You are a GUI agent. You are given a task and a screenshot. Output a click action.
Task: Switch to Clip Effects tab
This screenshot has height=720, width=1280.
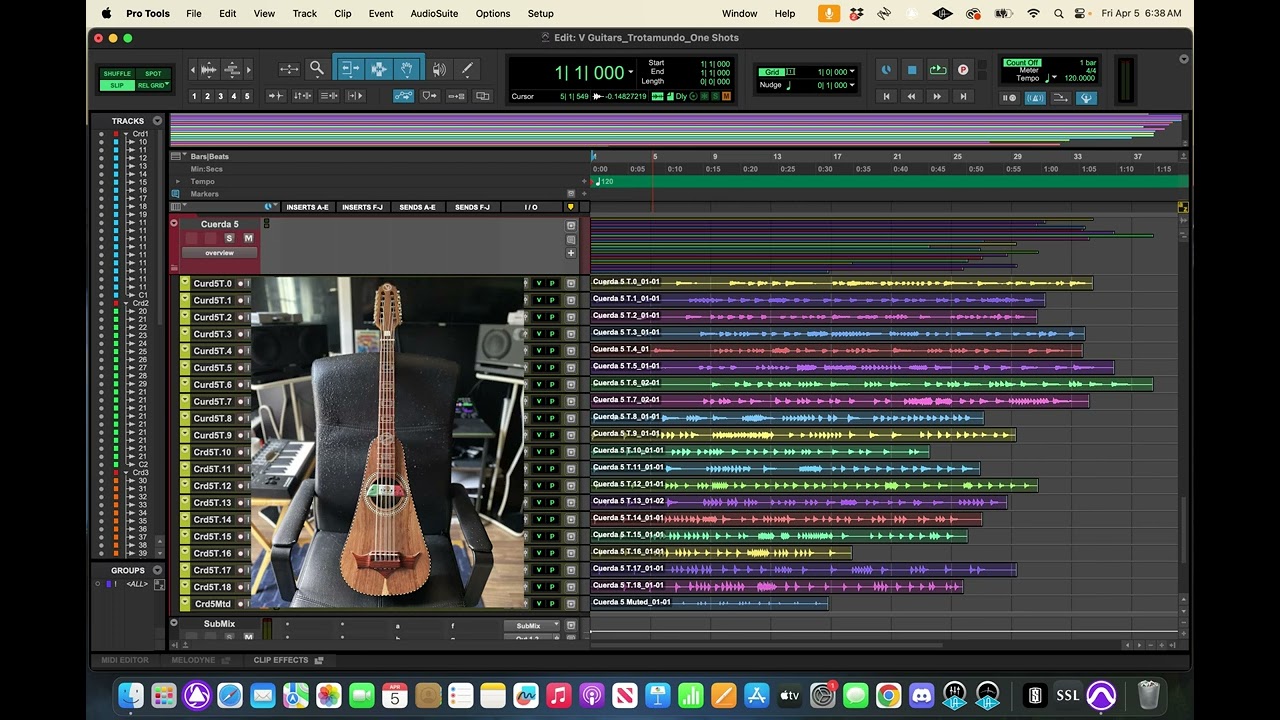point(281,660)
